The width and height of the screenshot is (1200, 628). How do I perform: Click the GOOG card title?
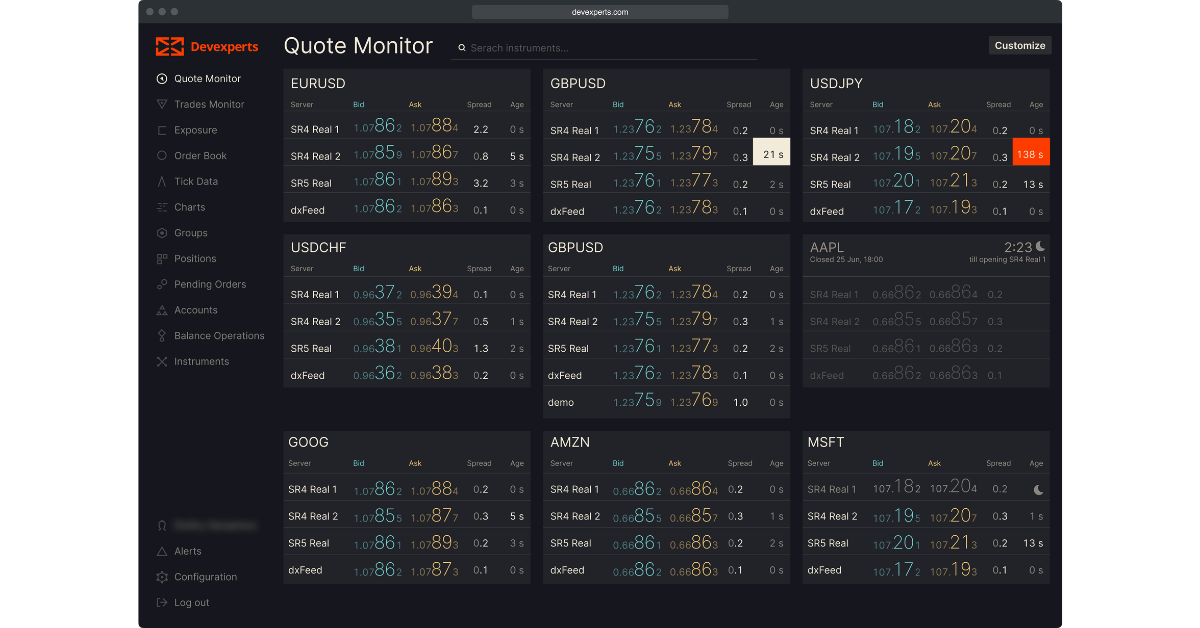pyautogui.click(x=308, y=442)
